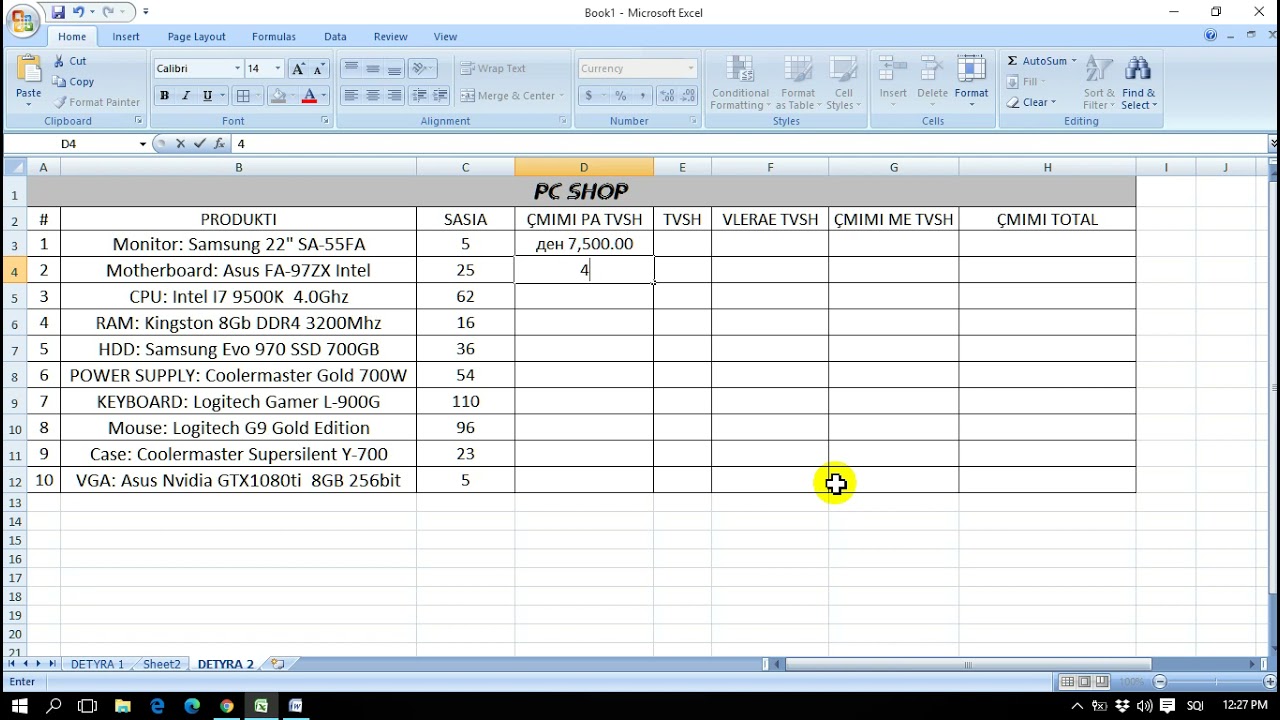Click the Paste button
Image resolution: width=1280 pixels, height=720 pixels.
(x=29, y=80)
